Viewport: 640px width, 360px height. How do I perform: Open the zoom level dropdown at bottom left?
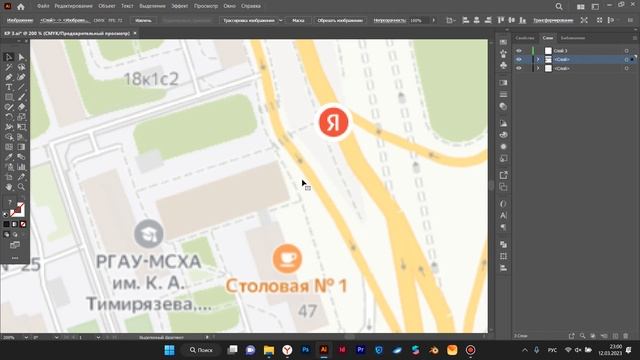pyautogui.click(x=26, y=338)
